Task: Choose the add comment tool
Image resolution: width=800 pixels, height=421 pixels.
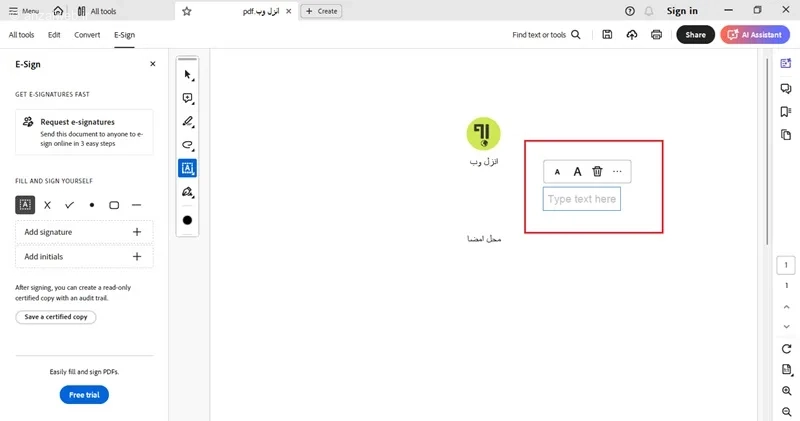Action: (x=188, y=98)
